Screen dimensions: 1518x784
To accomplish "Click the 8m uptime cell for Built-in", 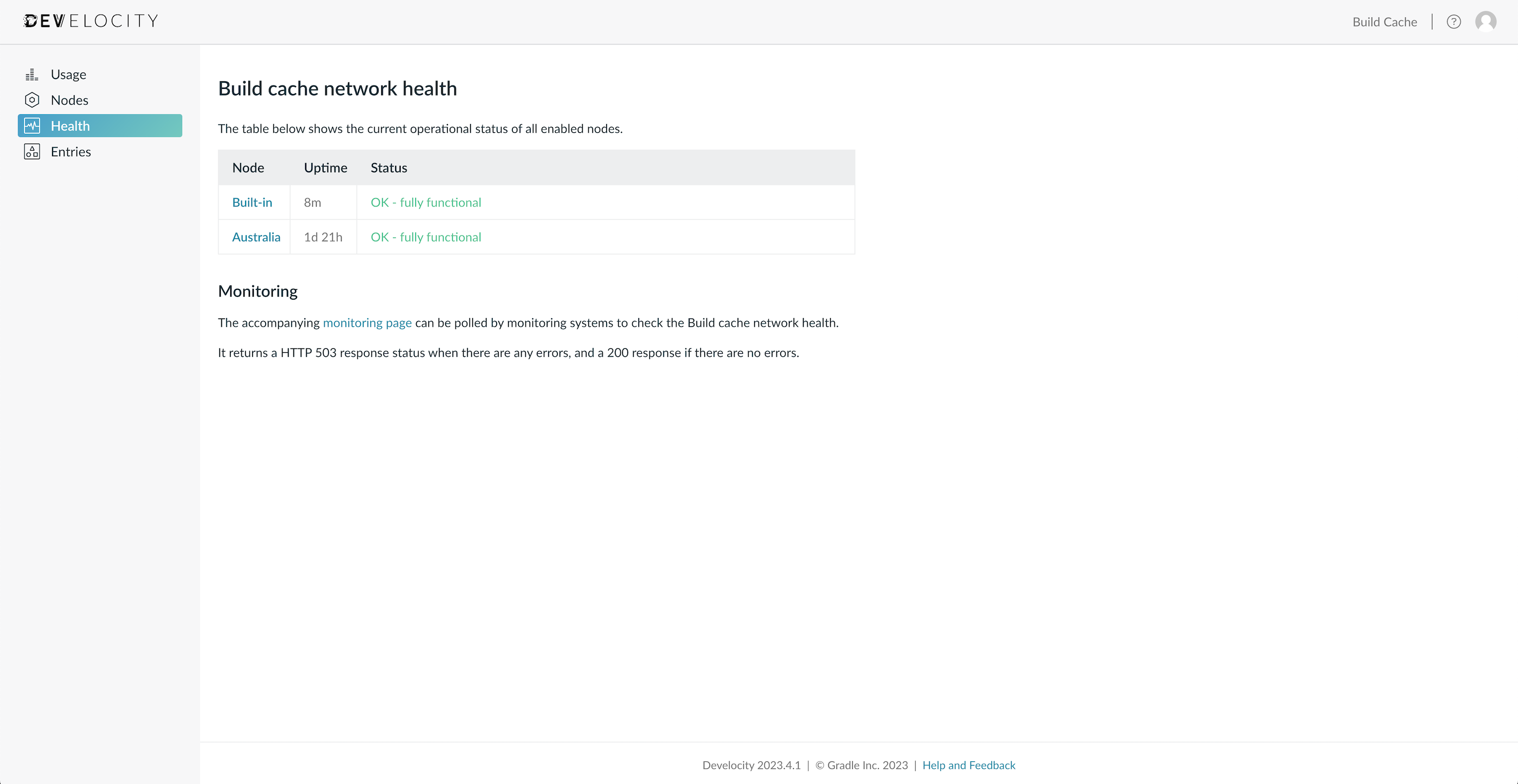I will click(312, 202).
